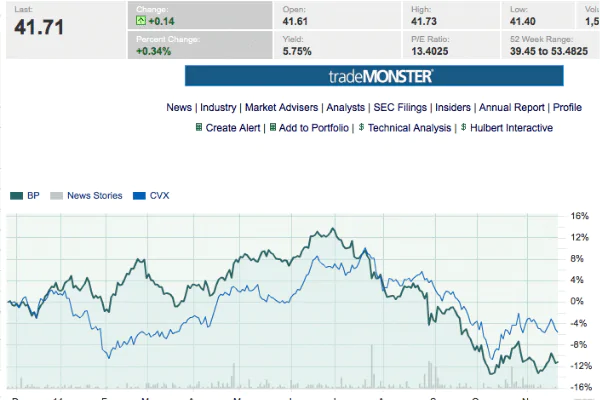600x400 pixels.
Task: Open the Analysts link
Action: click(345, 108)
